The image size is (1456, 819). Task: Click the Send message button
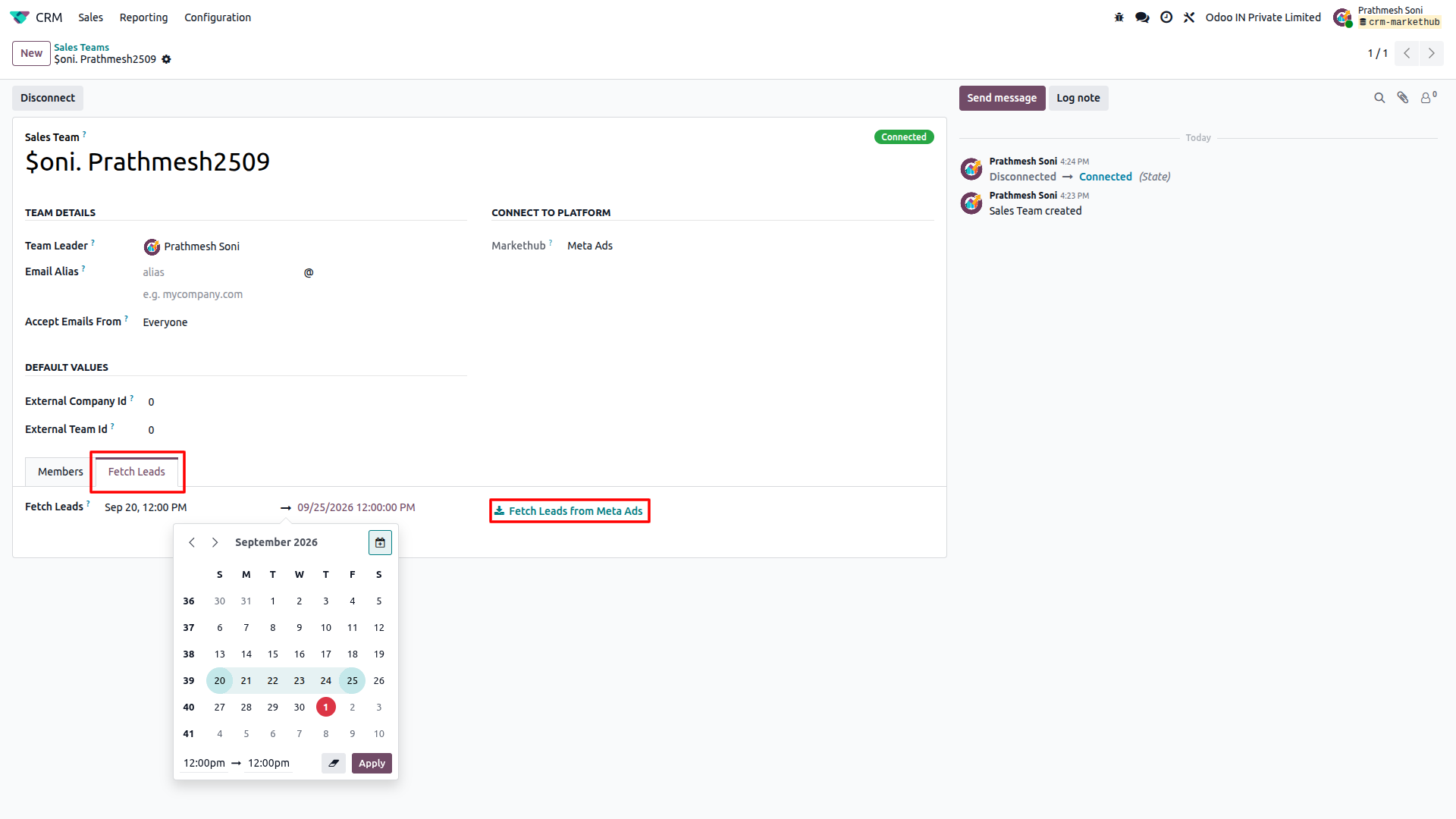(x=1002, y=98)
